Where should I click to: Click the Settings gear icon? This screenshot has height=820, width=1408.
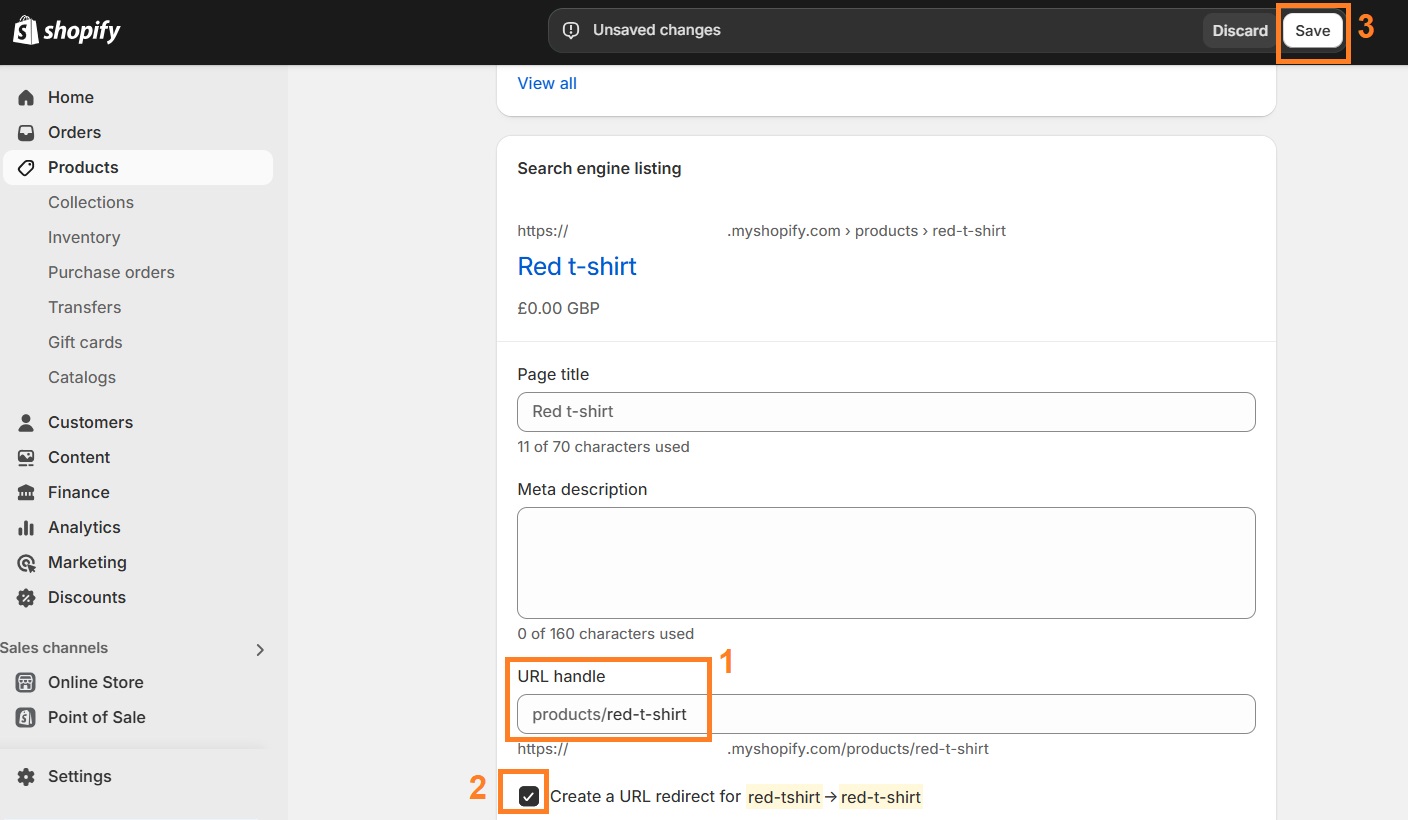point(27,776)
